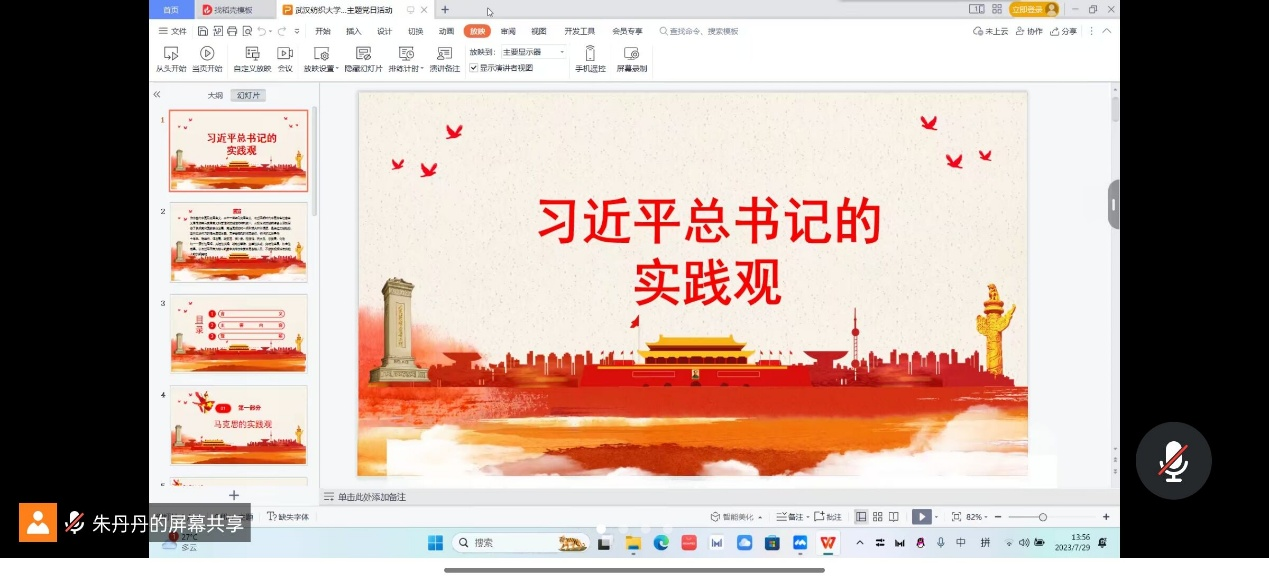The image size is (1269, 584).
Task: Click 立即登录 login button
Action: tap(1033, 9)
